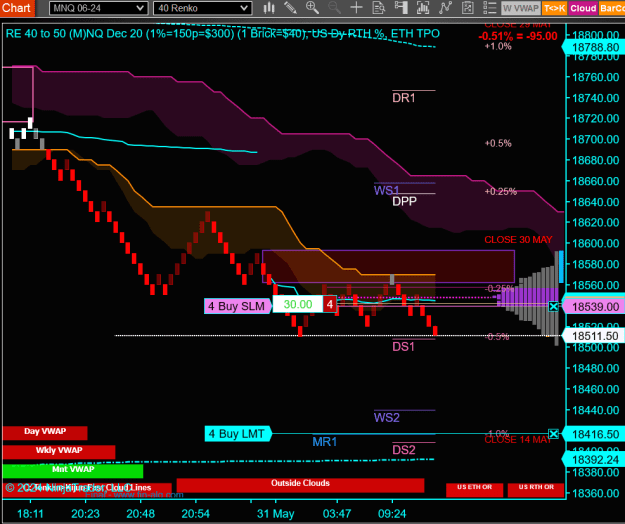Click the Outside Clouds status bar

coord(300,485)
